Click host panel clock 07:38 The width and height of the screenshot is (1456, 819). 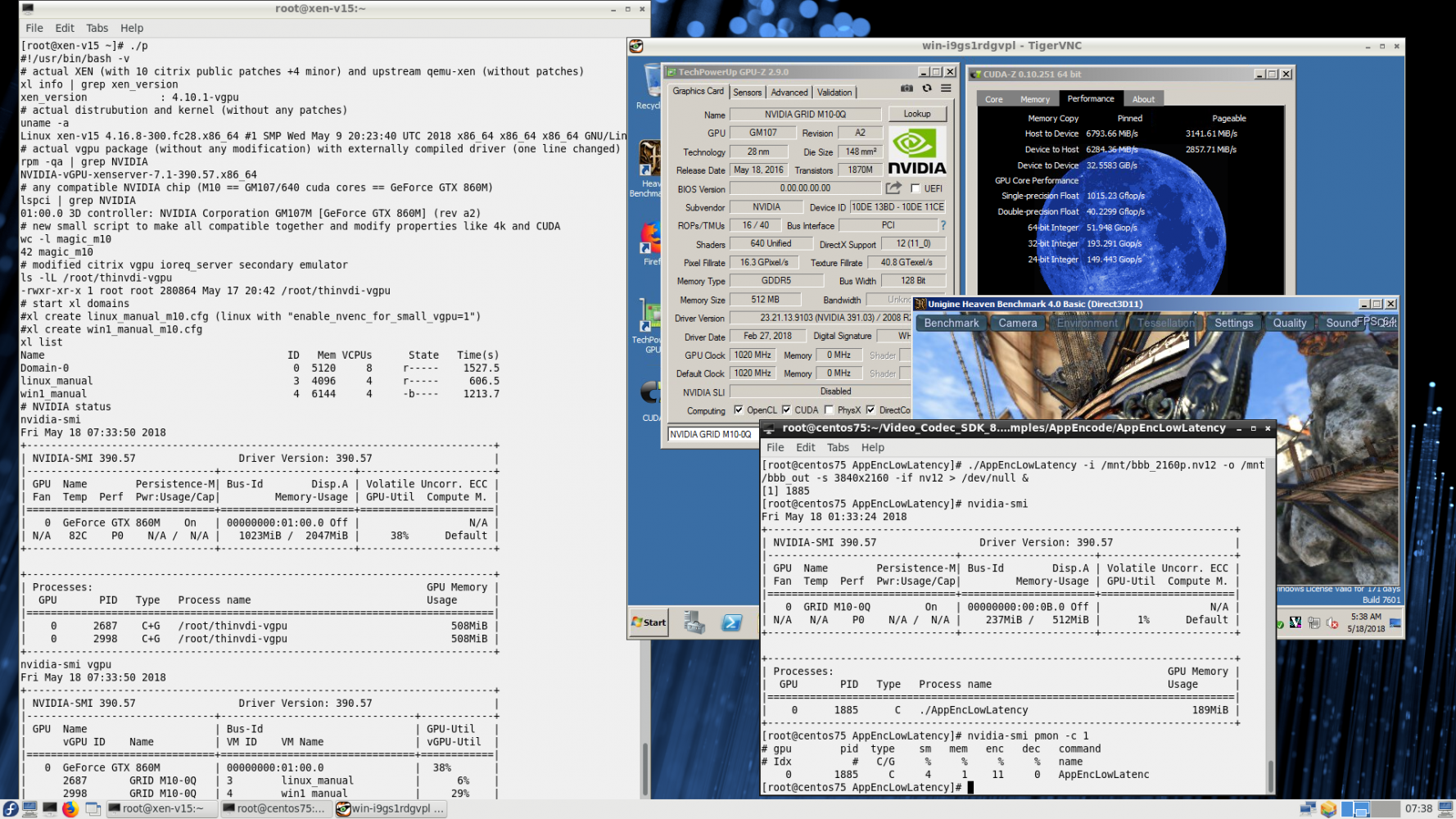click(1418, 809)
